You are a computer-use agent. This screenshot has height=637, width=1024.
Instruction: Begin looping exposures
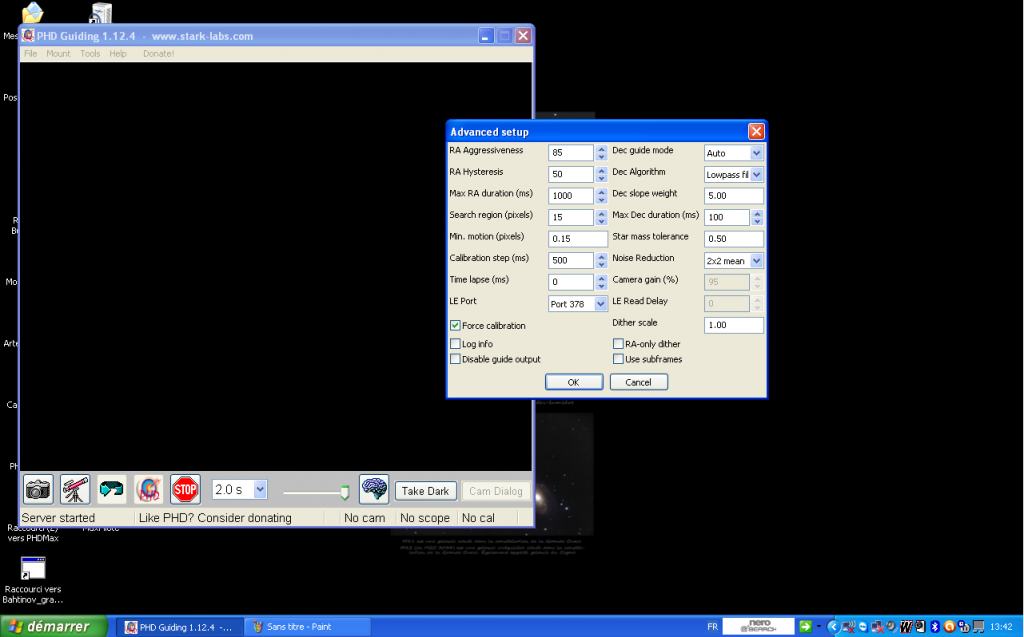click(x=111, y=489)
